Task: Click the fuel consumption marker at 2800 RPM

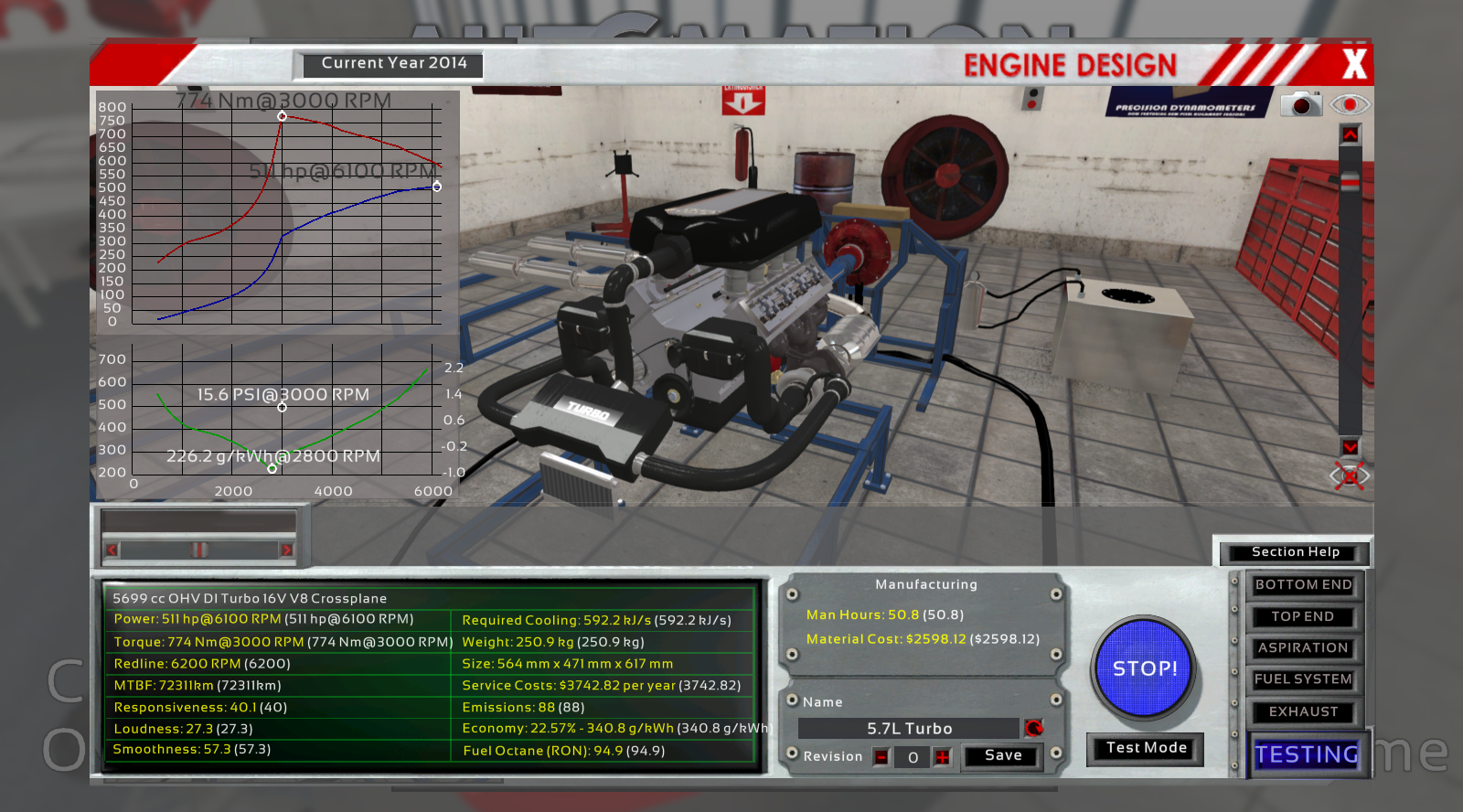Action: [272, 468]
